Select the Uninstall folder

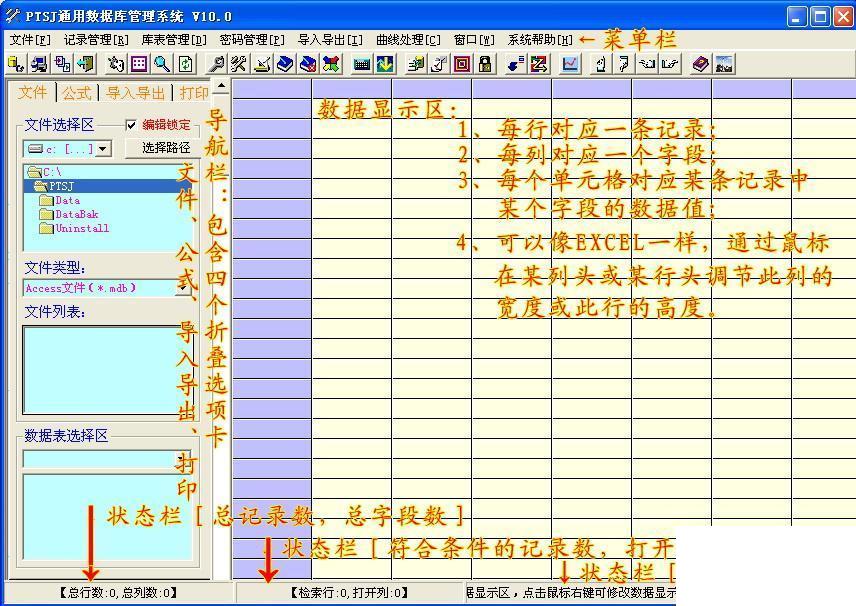(74, 228)
